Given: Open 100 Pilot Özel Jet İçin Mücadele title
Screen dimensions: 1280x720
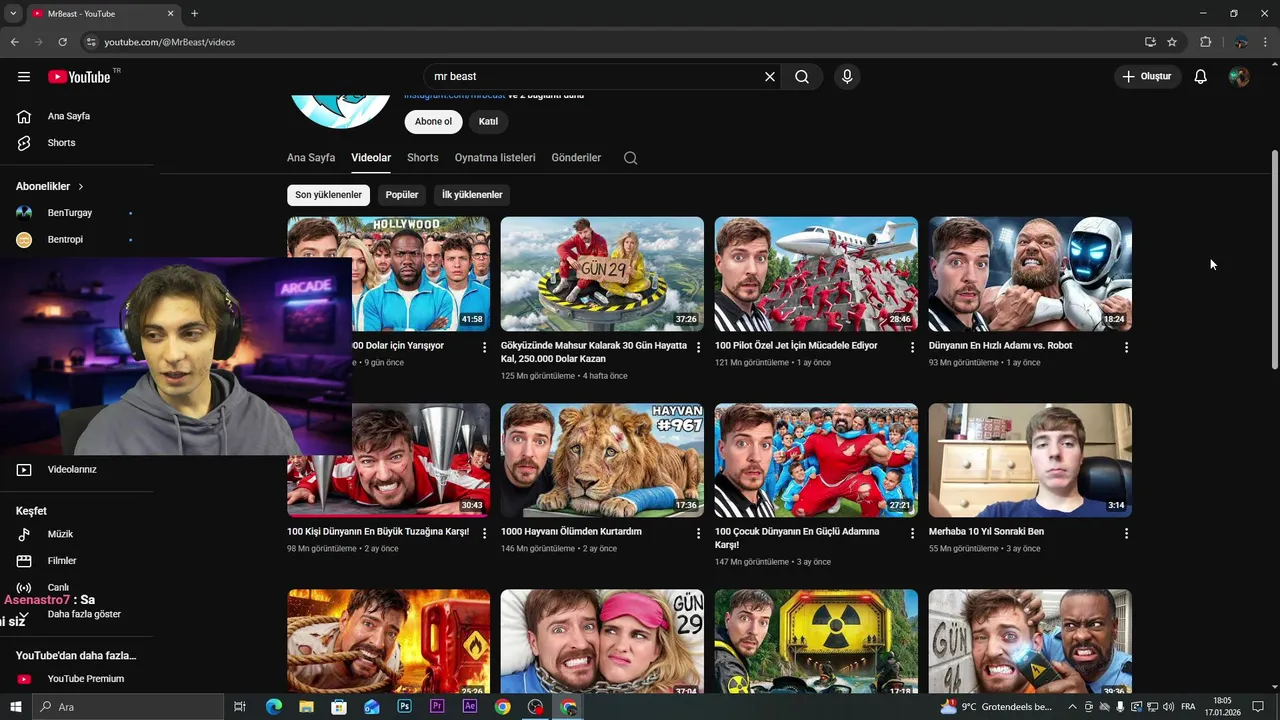Looking at the screenshot, I should coord(796,346).
